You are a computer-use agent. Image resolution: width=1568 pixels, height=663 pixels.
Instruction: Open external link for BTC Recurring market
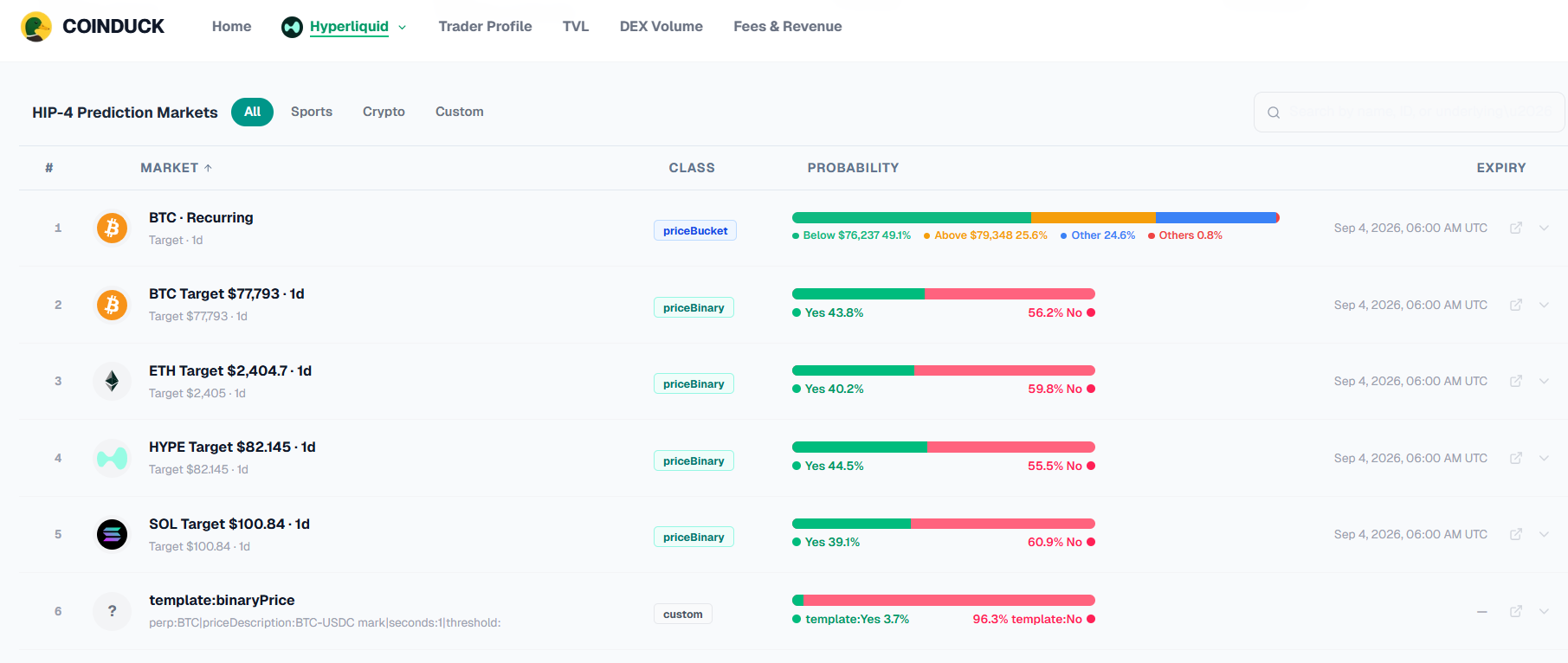pyautogui.click(x=1516, y=228)
